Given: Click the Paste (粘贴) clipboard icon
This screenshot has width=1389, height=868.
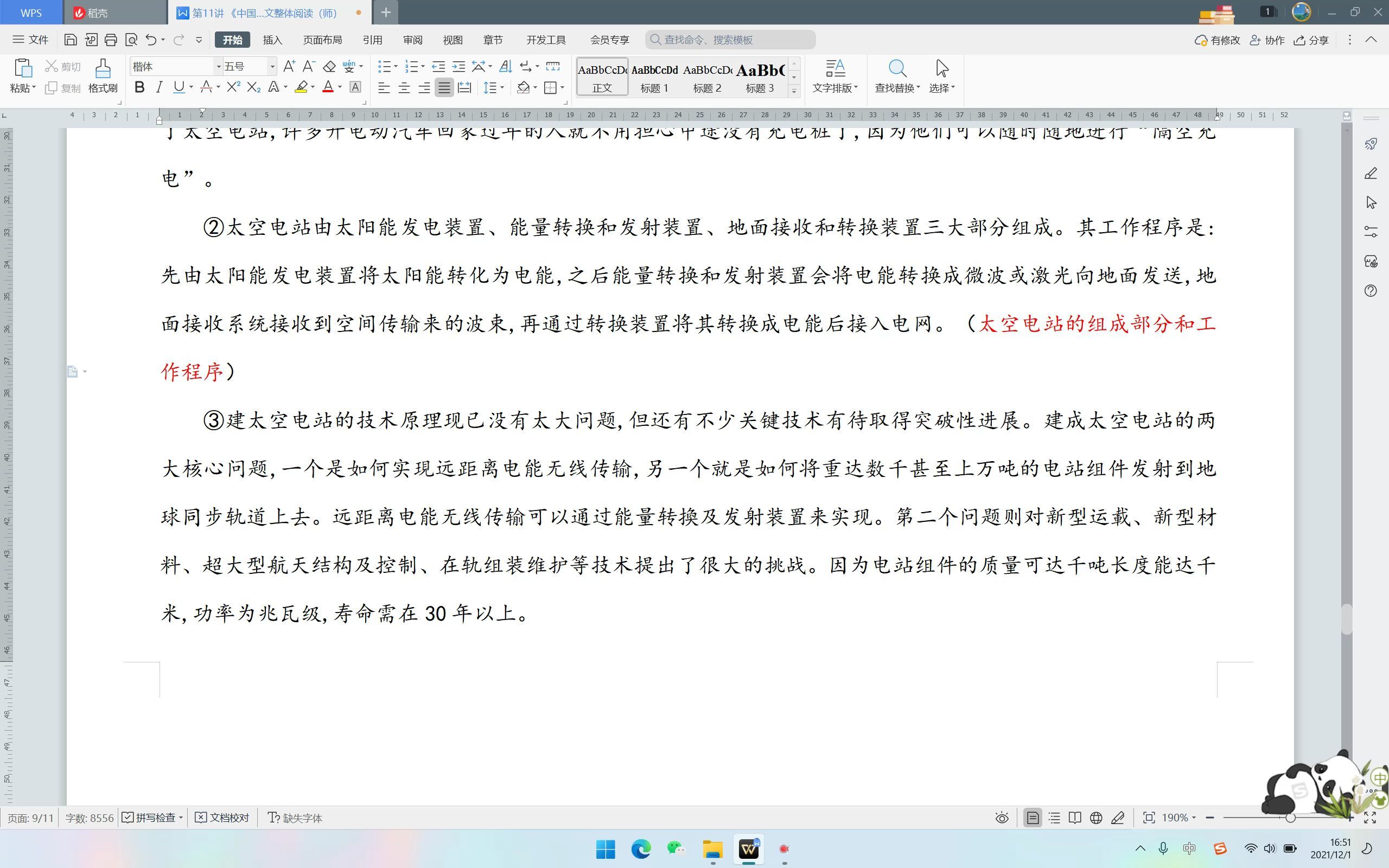Looking at the screenshot, I should pos(22,68).
